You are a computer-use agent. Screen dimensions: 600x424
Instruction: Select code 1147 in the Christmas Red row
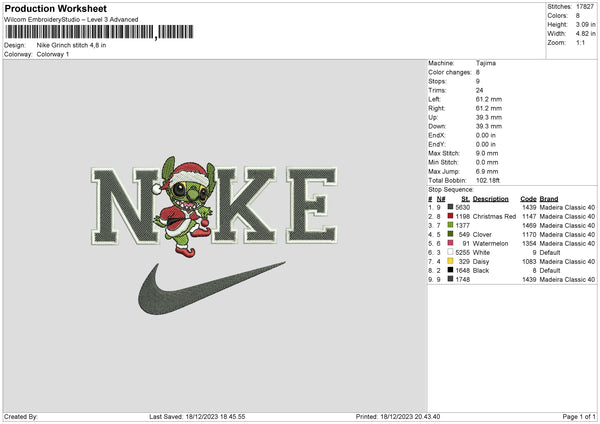click(530, 217)
